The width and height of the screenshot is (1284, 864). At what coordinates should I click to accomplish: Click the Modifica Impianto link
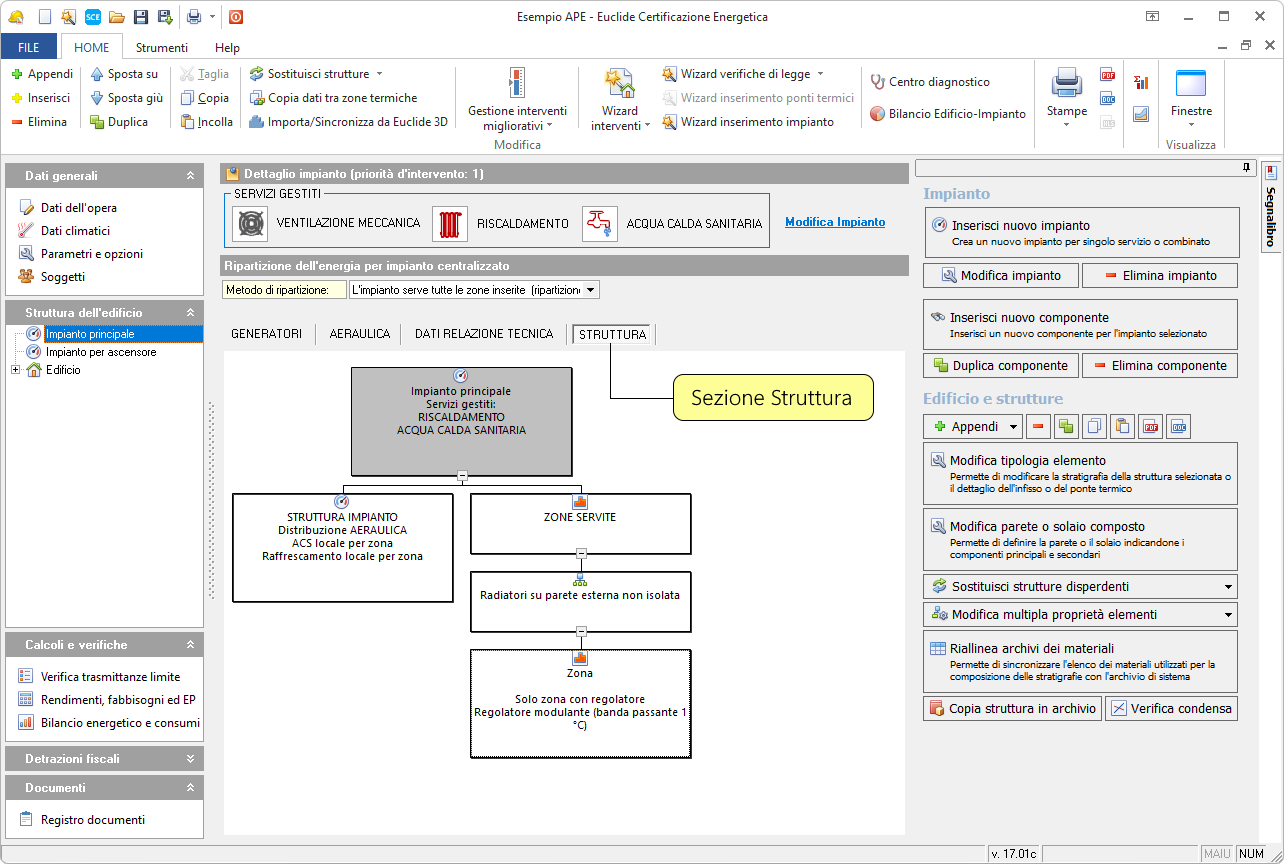point(834,222)
